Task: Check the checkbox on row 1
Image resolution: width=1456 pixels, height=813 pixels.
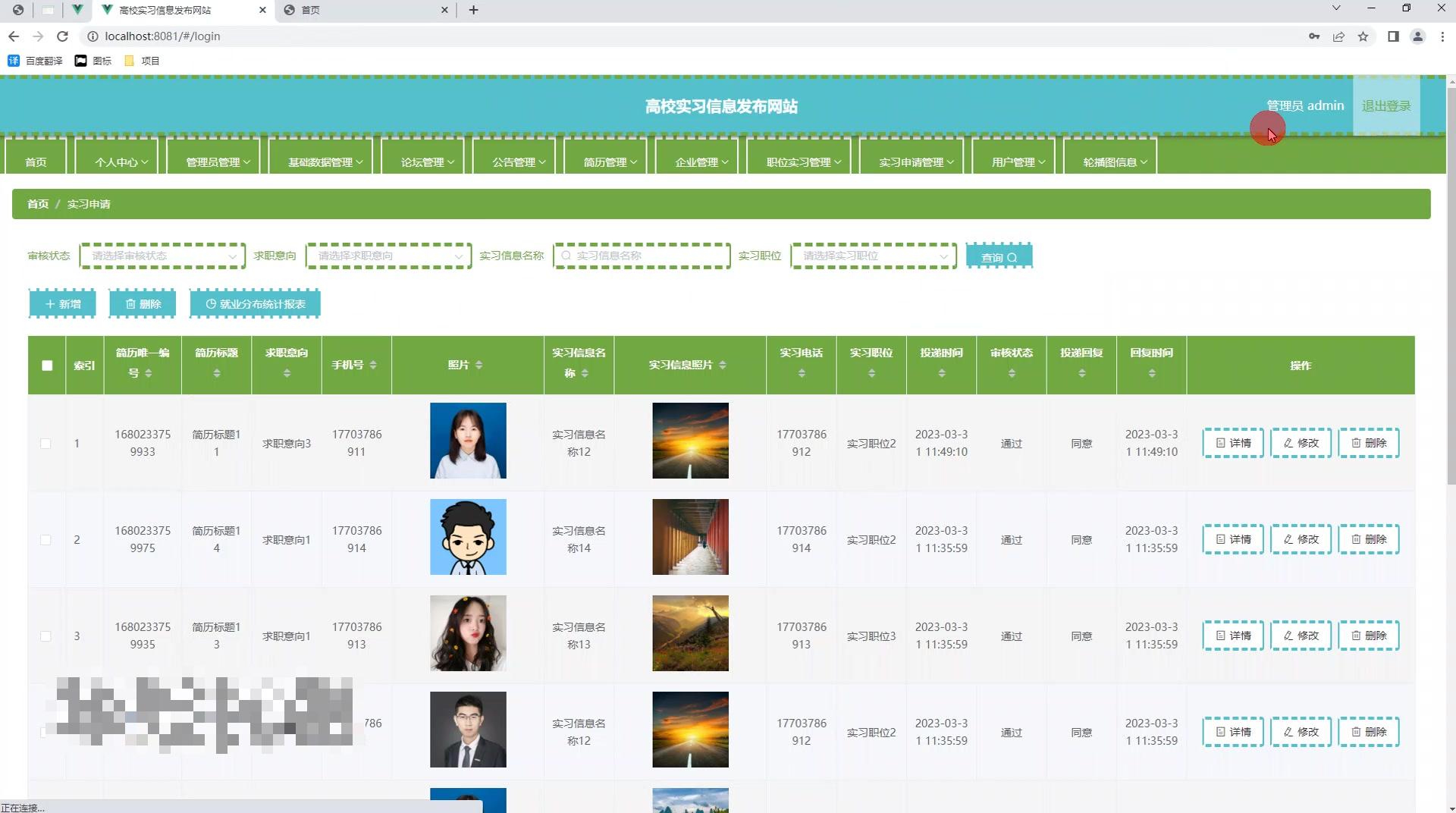Action: (46, 444)
